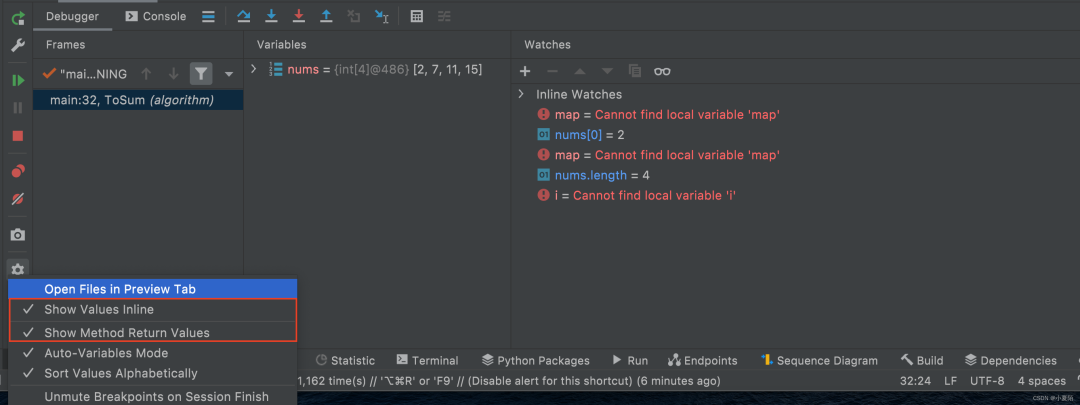Expand the nums array variable

pyautogui.click(x=254, y=69)
